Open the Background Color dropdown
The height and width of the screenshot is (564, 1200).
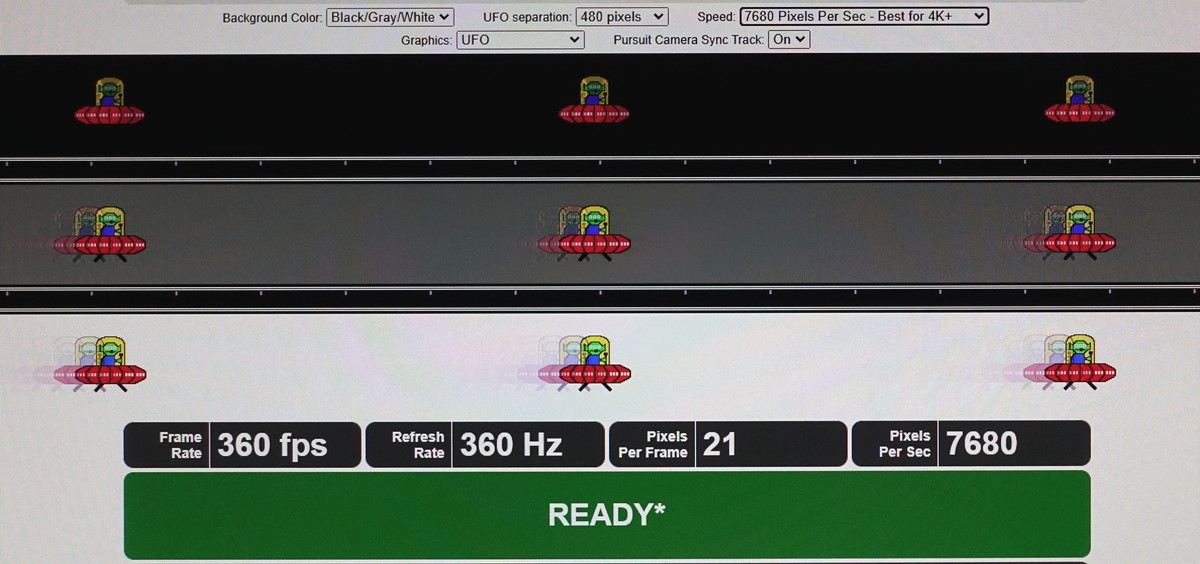tap(390, 17)
